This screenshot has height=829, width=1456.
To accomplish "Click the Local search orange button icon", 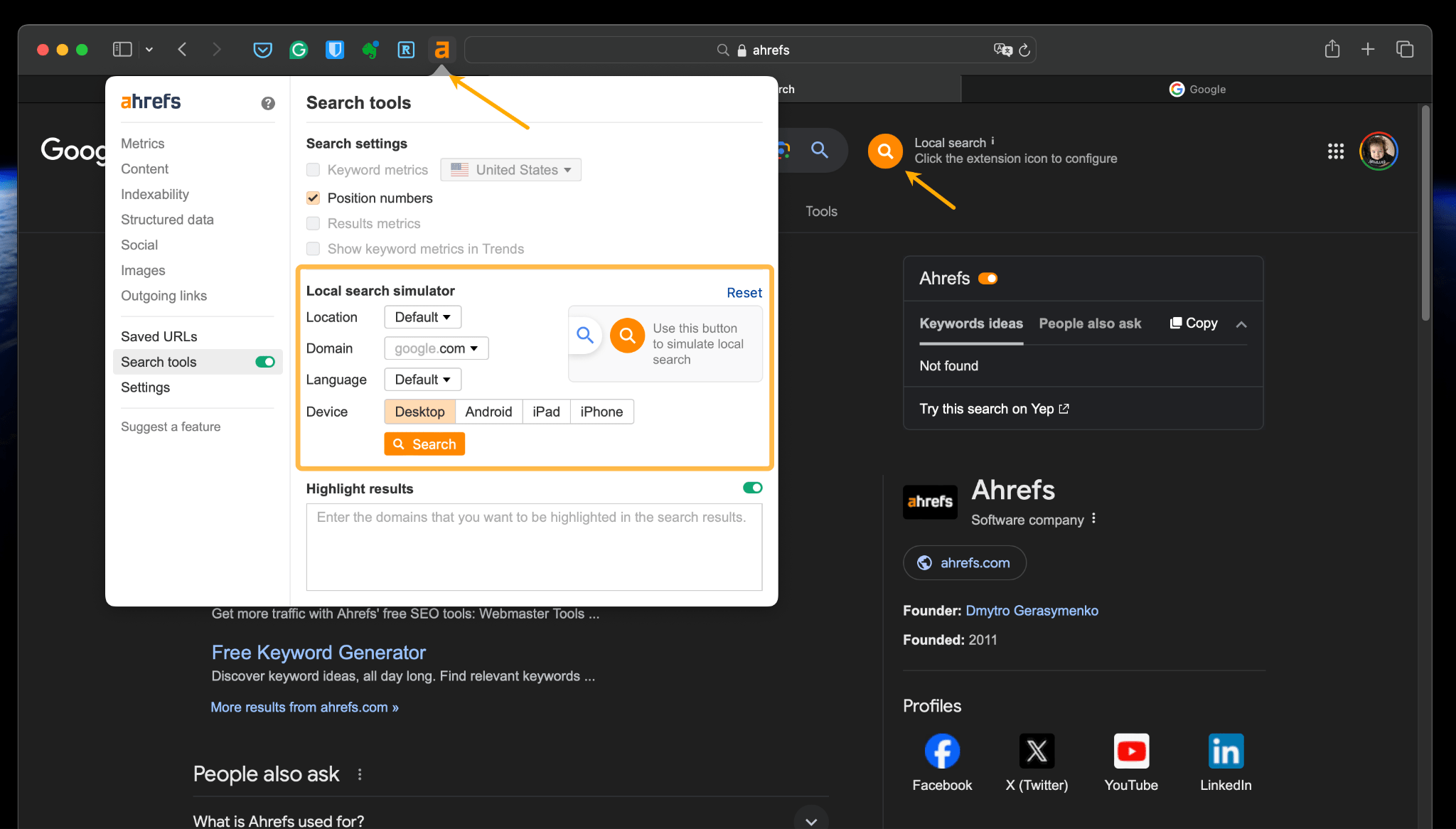I will 884,149.
